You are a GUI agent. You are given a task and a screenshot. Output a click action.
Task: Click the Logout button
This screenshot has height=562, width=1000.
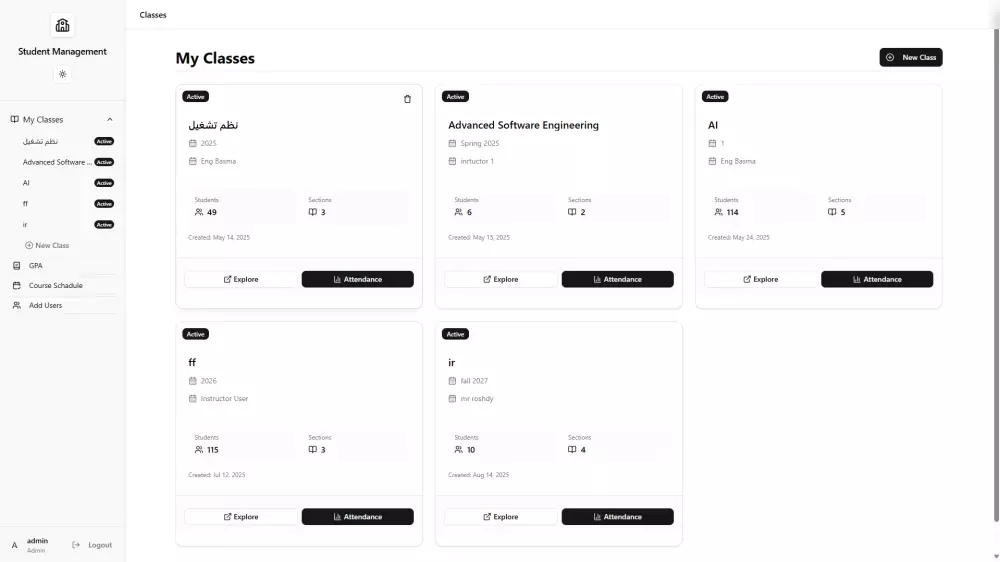click(x=93, y=545)
